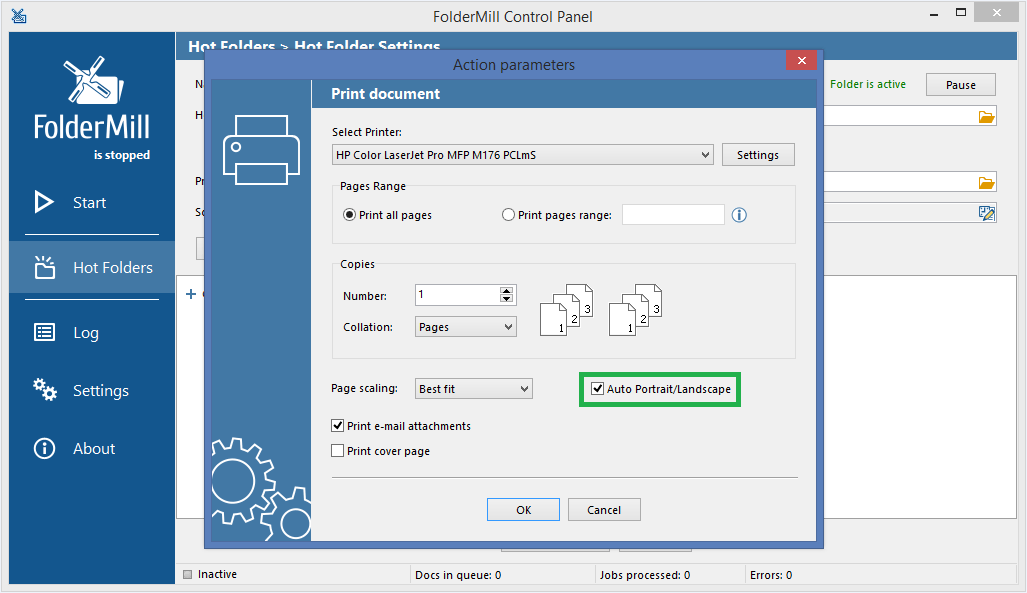
Task: Increase the copies number with up arrow
Action: tap(506, 290)
